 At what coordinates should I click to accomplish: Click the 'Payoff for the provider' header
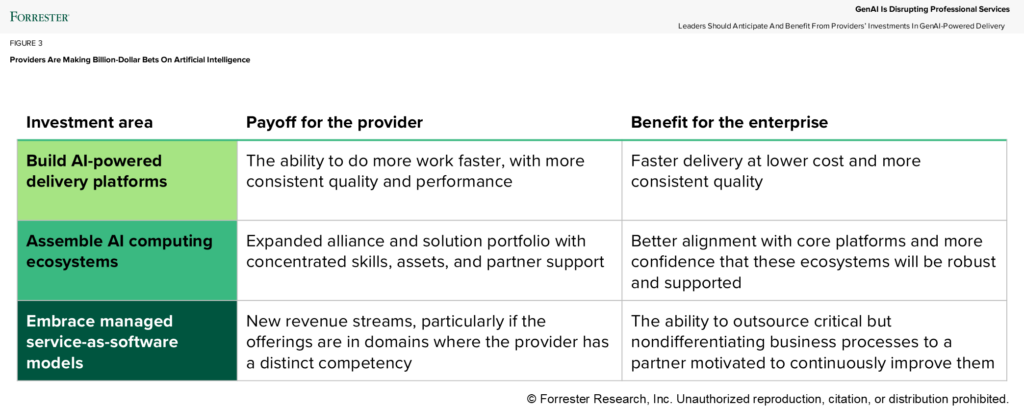point(334,122)
